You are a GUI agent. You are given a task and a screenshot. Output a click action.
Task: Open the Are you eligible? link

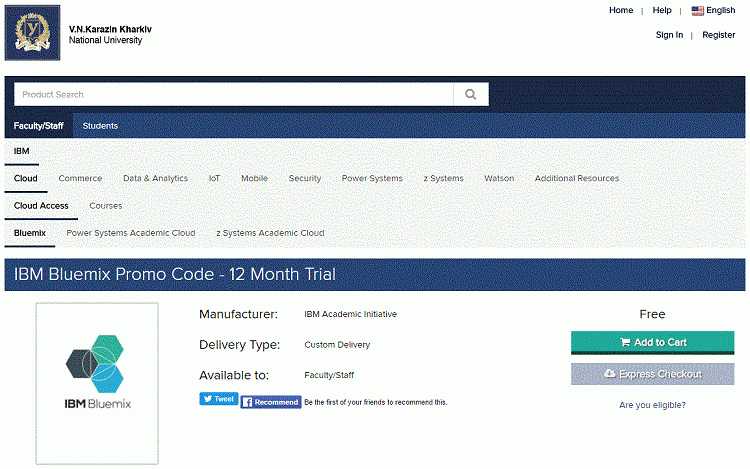(x=652, y=405)
